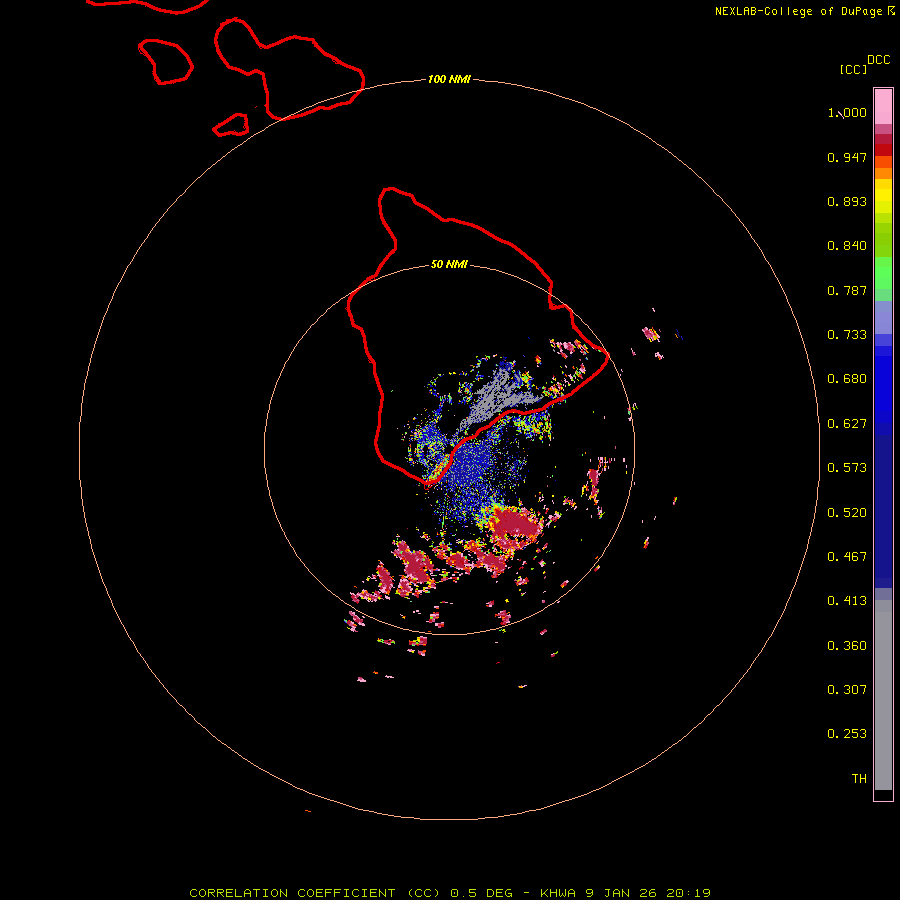The height and width of the screenshot is (900, 900).
Task: Select the 0.947 color scale value
Action: click(x=847, y=157)
